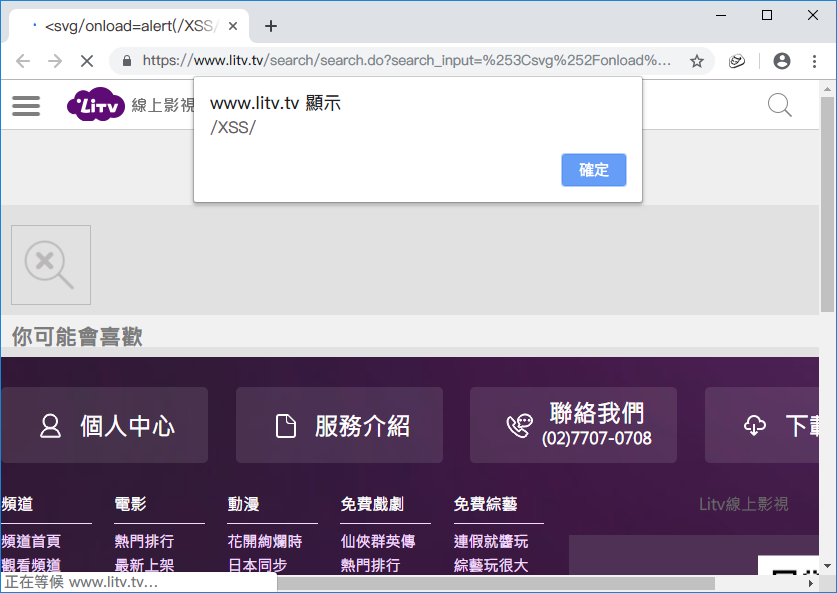The height and width of the screenshot is (593, 837).
Task: Click the 確定 button in alert dialog
Action: 594,170
